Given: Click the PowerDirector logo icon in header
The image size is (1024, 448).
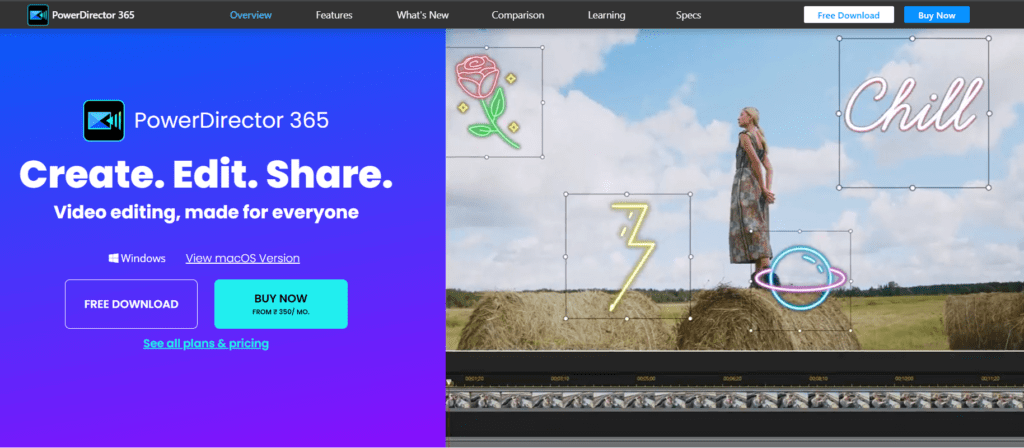Looking at the screenshot, I should [x=38, y=14].
